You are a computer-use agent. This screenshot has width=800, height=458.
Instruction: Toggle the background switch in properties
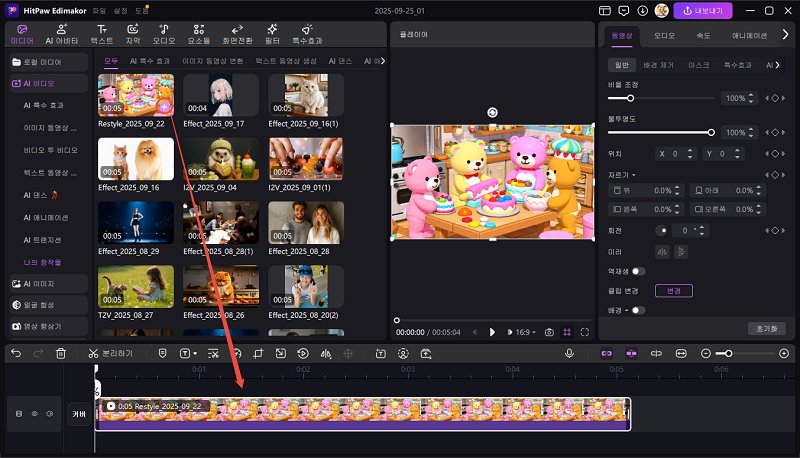[x=638, y=310]
